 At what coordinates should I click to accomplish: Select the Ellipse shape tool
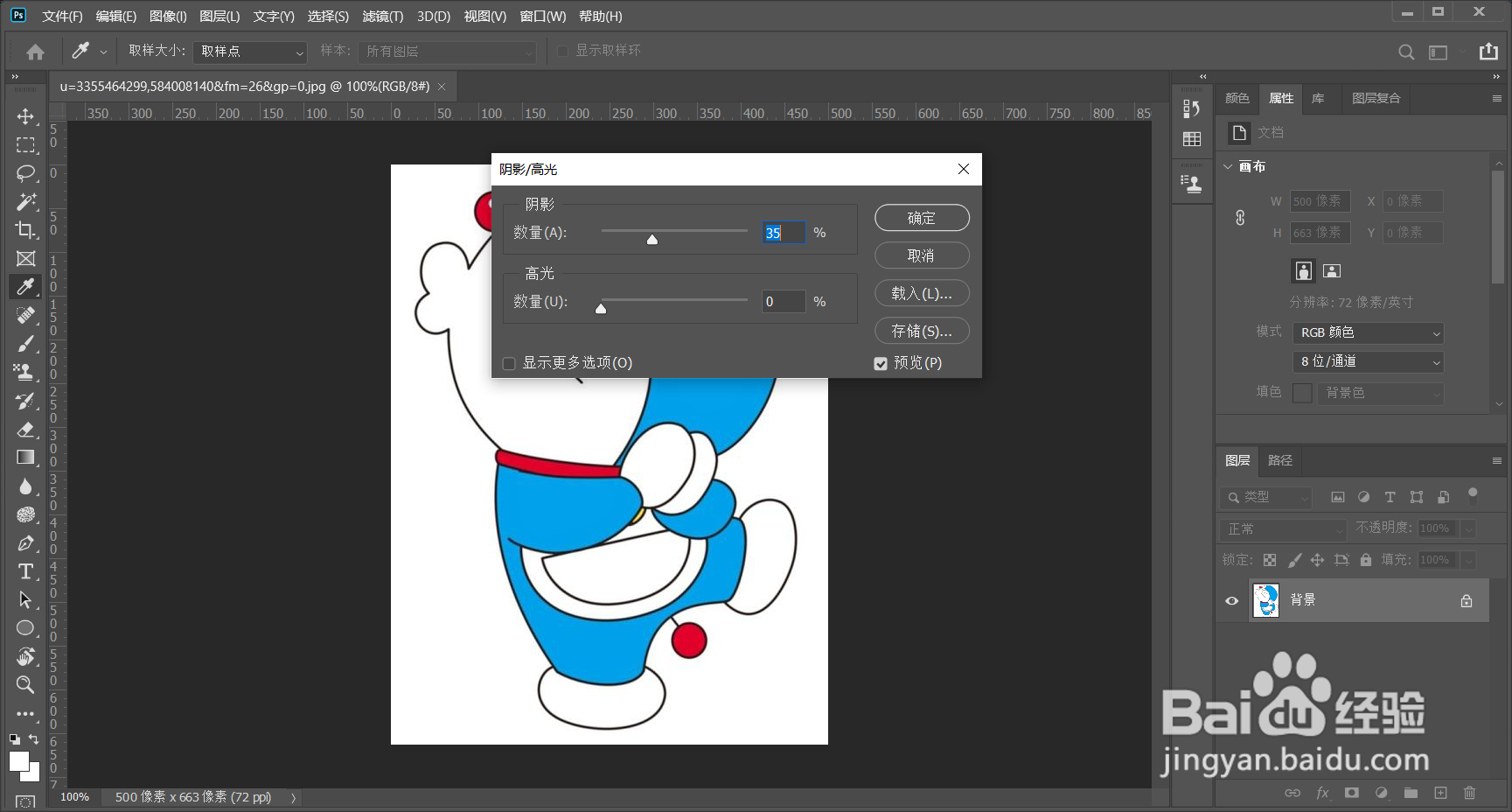tap(25, 628)
